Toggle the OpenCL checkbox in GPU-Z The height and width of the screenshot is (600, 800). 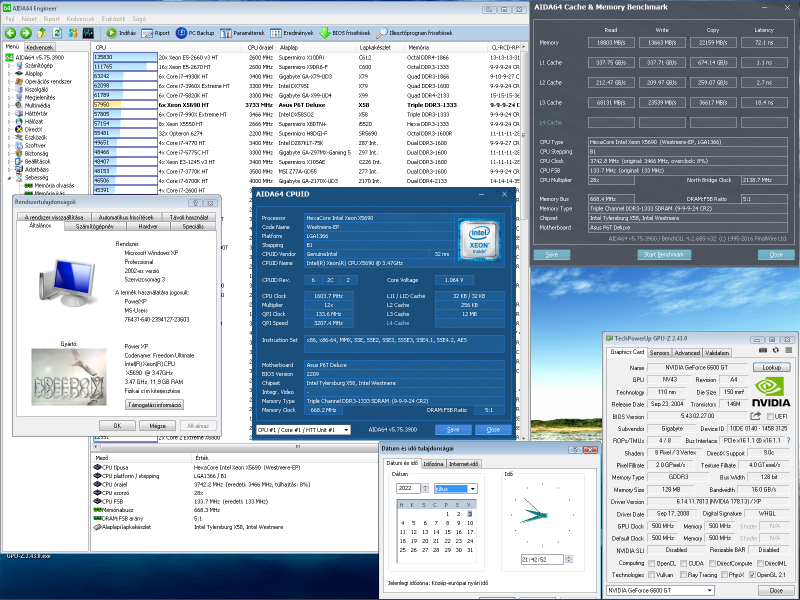tap(652, 563)
